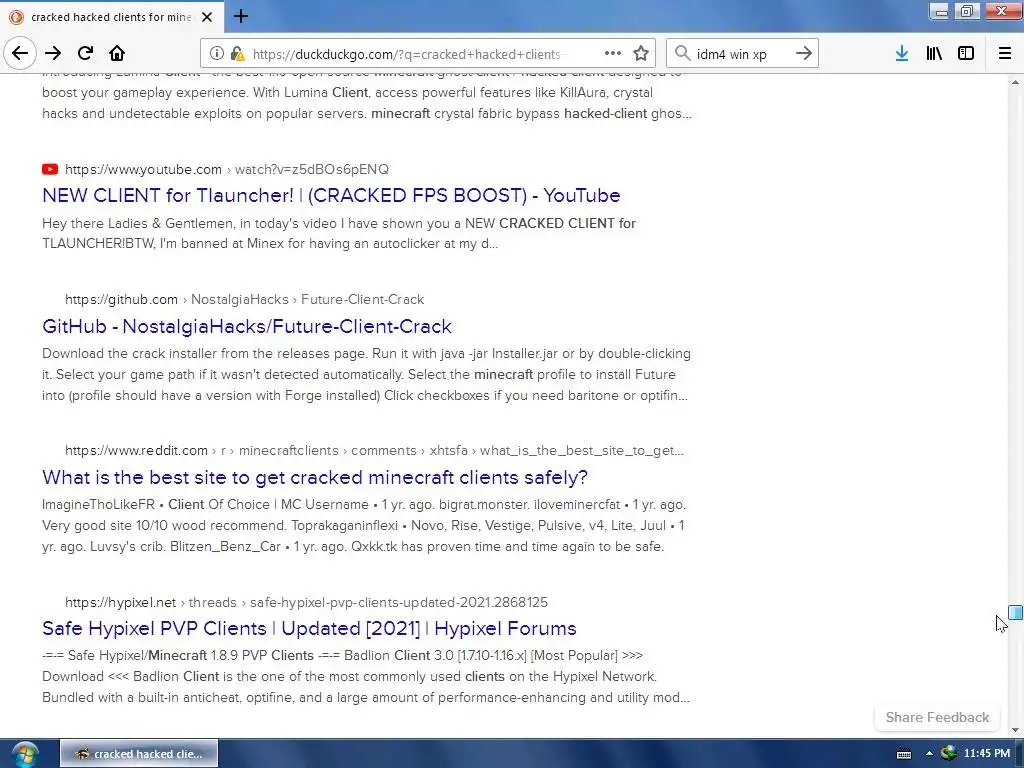Screen dimensions: 1024x768
Task: Click the Lumina Client snippet text
Action: coord(367,93)
